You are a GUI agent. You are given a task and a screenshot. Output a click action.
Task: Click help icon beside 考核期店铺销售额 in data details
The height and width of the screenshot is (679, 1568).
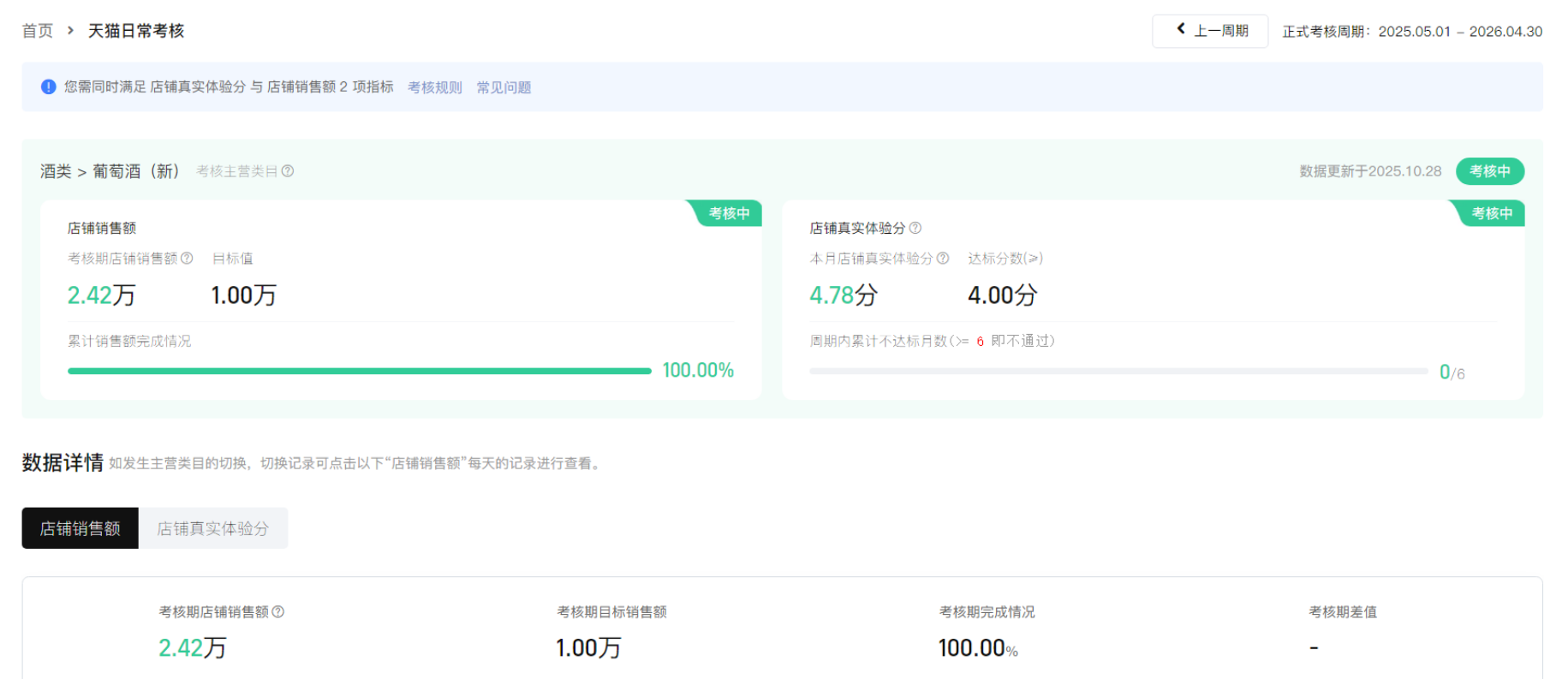click(x=278, y=612)
